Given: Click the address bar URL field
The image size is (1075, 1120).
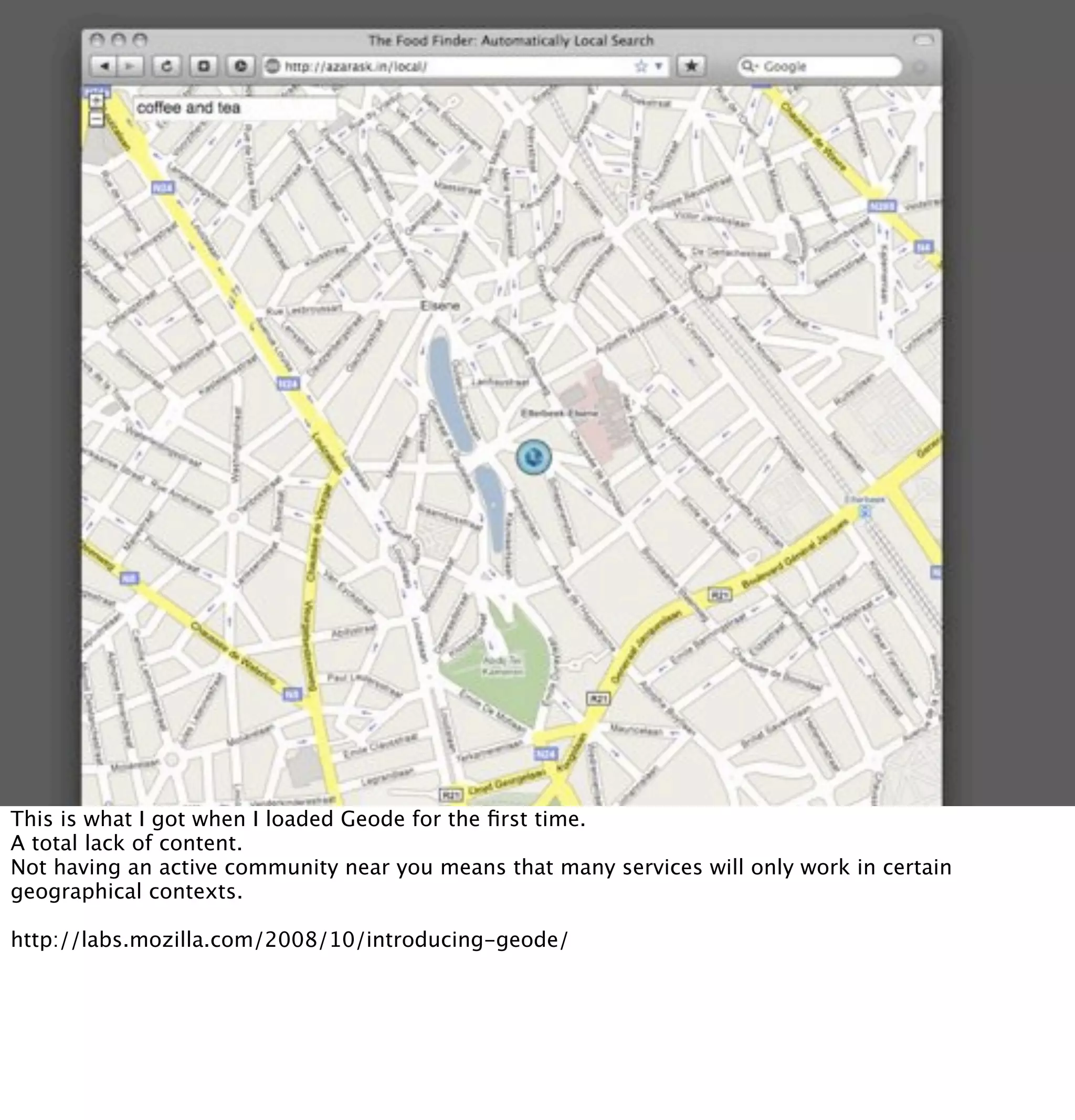Looking at the screenshot, I should click(x=446, y=67).
